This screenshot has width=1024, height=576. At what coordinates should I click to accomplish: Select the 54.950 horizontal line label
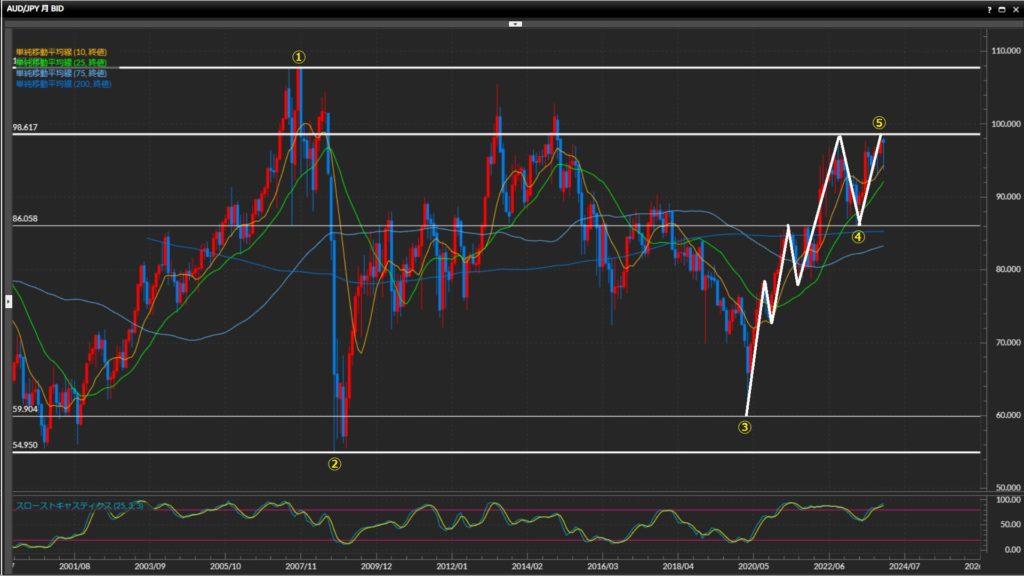[25, 444]
